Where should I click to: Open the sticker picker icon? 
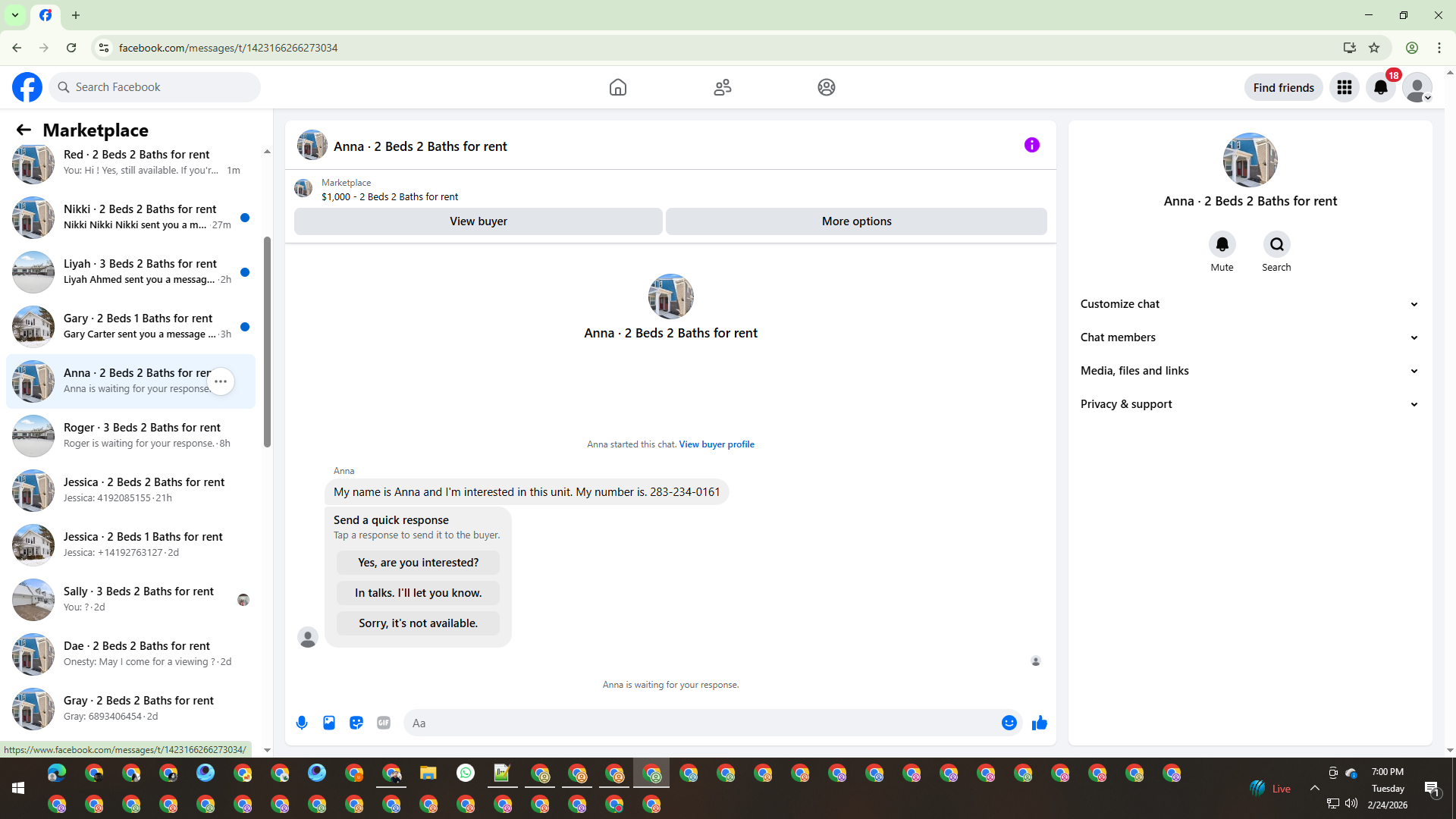356,723
